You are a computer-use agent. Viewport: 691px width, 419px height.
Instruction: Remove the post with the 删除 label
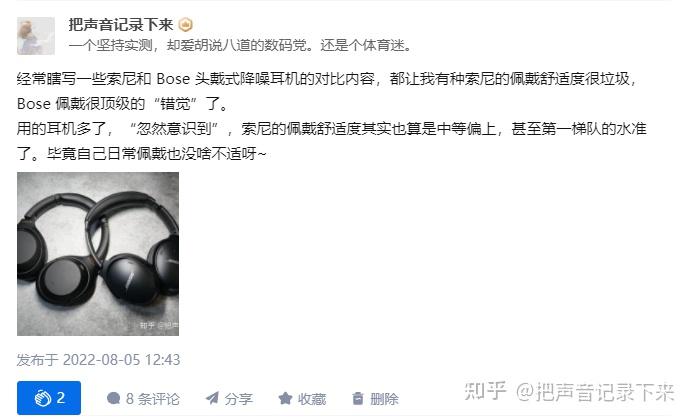coord(384,399)
